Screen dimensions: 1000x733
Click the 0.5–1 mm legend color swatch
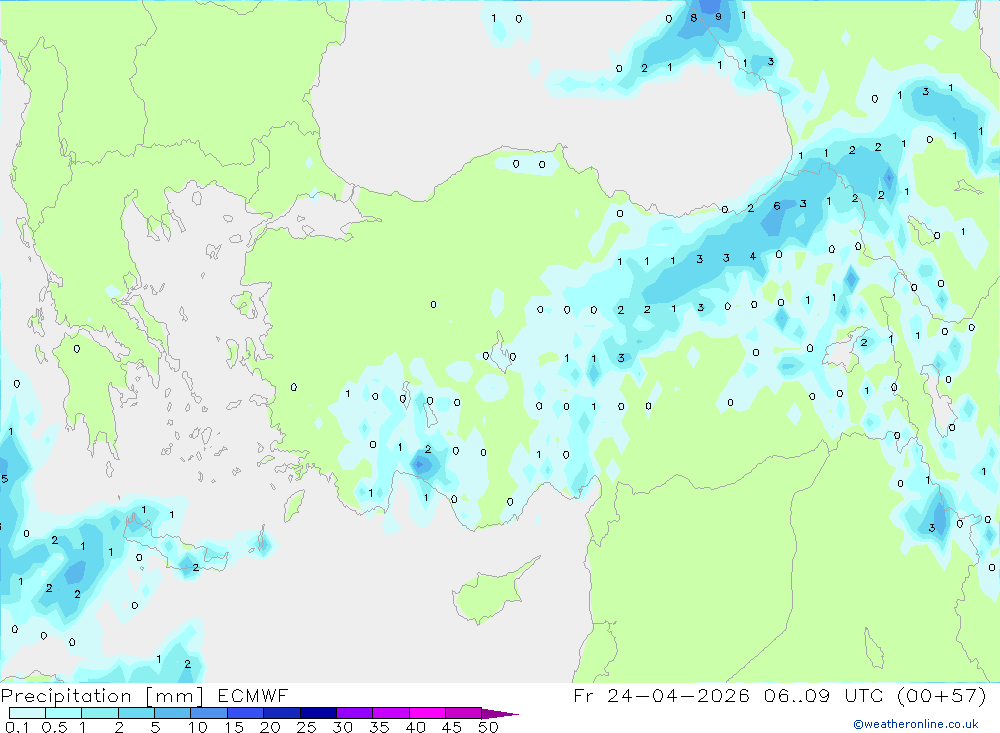pyautogui.click(x=63, y=713)
